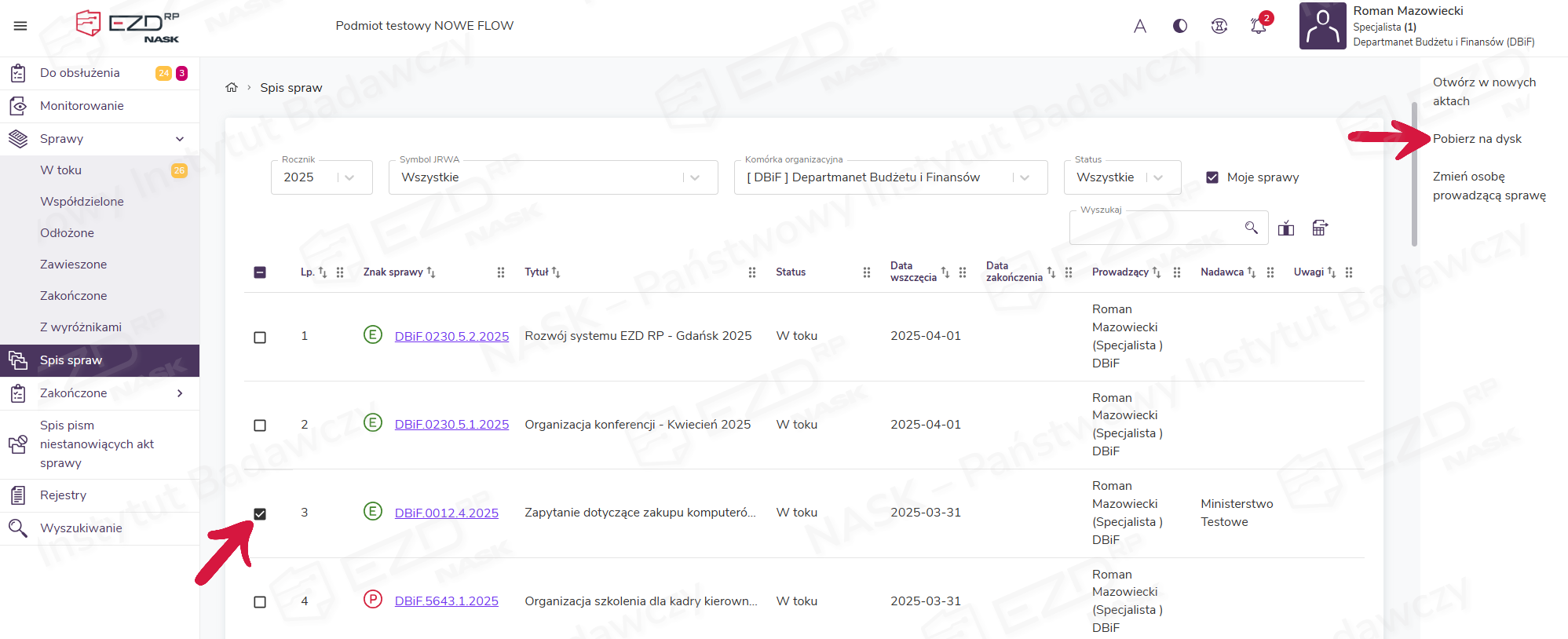Uncheck the row 3 case checkbox

pyautogui.click(x=260, y=513)
